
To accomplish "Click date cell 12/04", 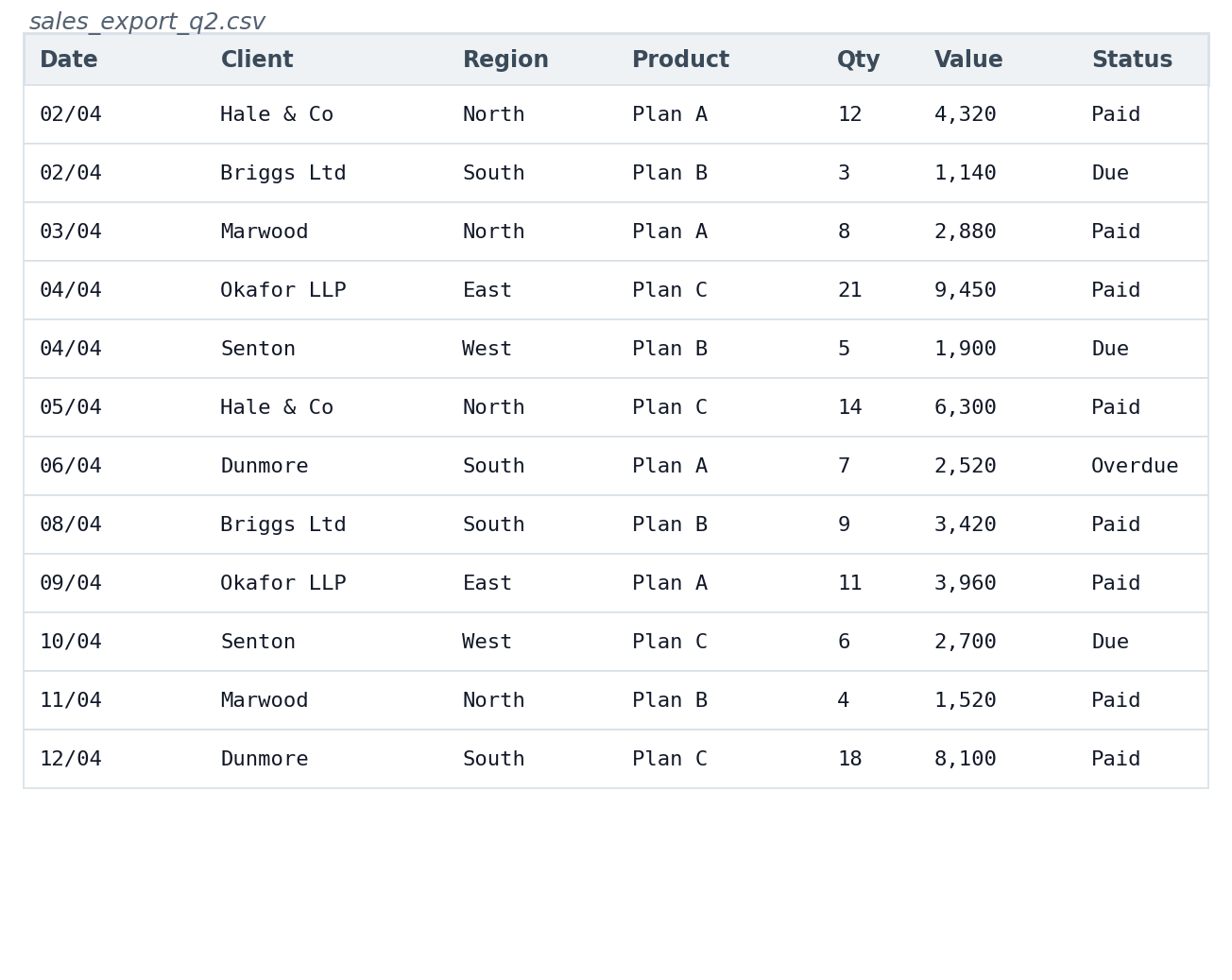I will [x=70, y=760].
